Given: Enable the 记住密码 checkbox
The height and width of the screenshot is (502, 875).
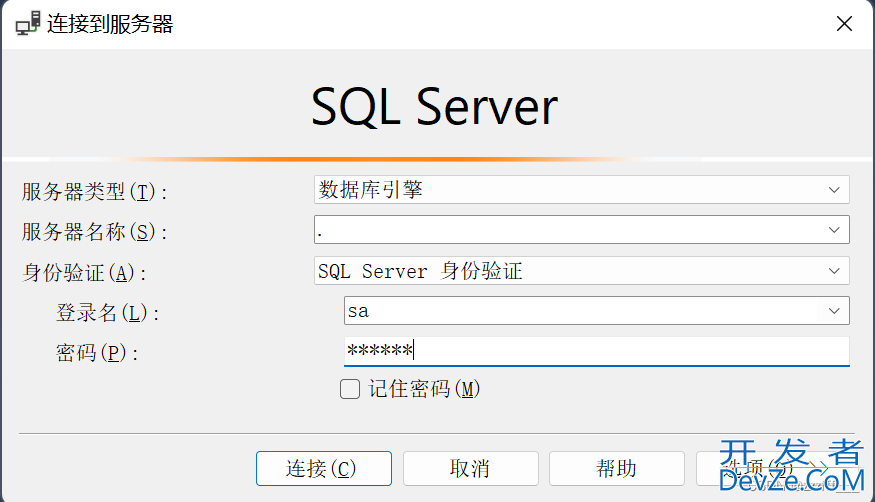Looking at the screenshot, I should [x=350, y=389].
